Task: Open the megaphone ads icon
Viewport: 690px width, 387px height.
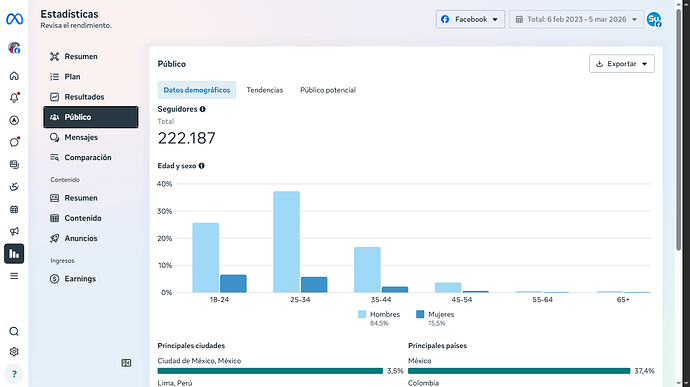Action: pos(14,231)
